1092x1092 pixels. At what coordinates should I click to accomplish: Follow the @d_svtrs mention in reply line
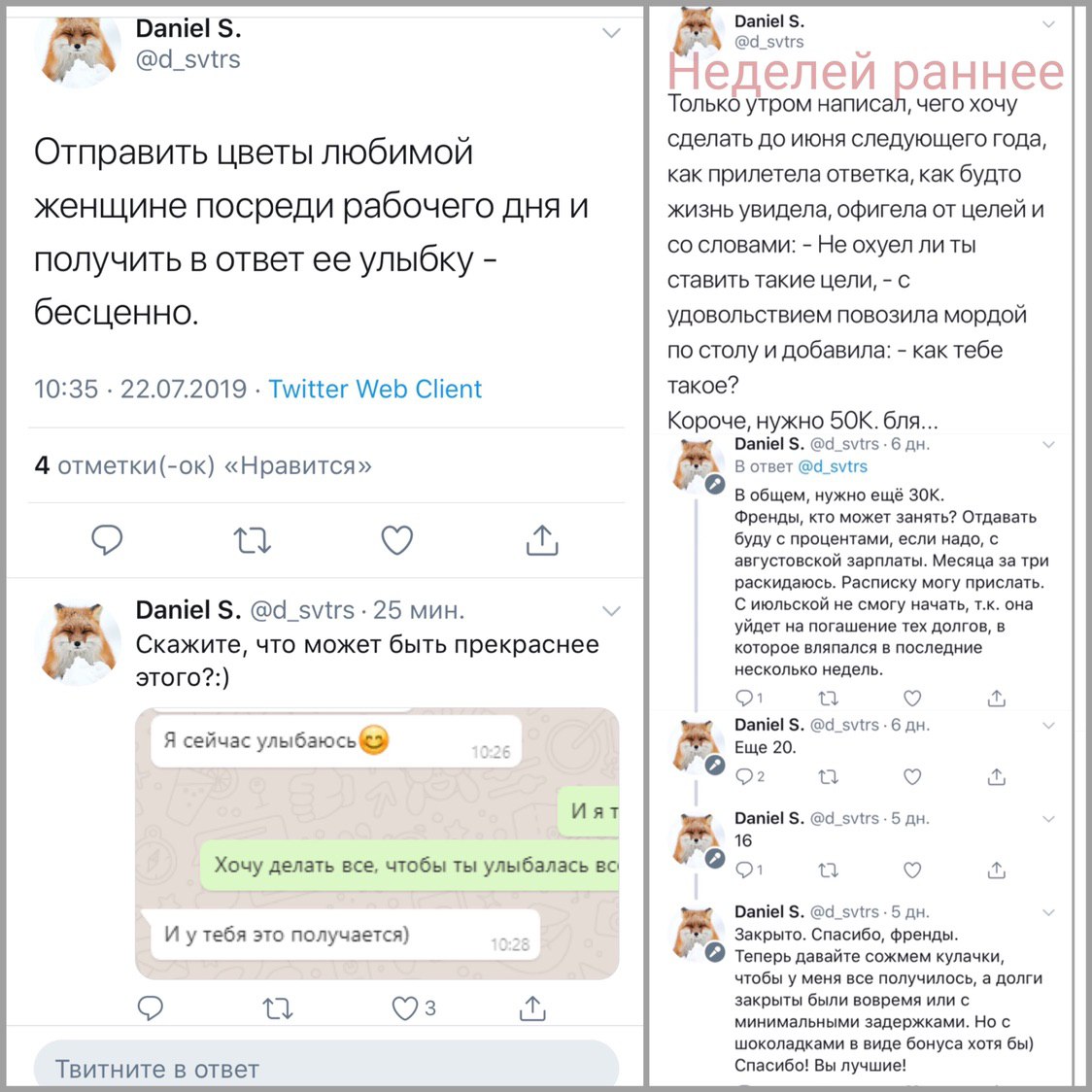[x=833, y=466]
